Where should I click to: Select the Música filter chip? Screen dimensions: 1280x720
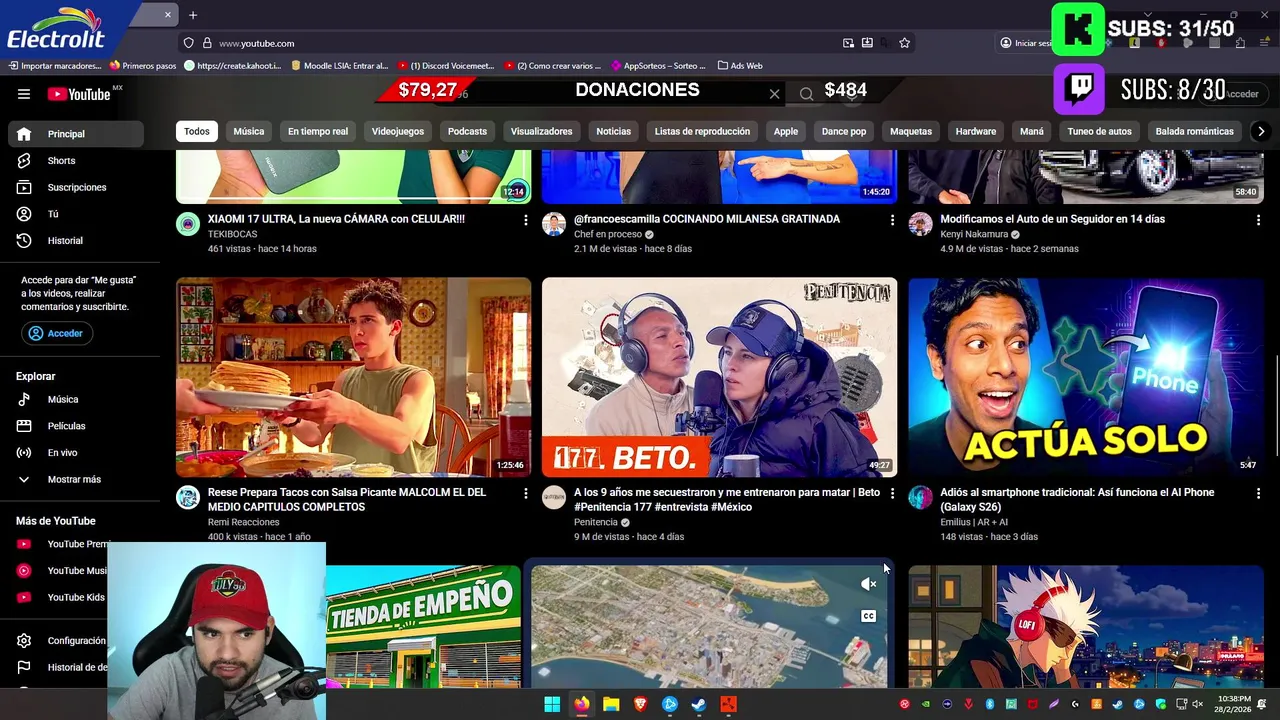pyautogui.click(x=249, y=131)
